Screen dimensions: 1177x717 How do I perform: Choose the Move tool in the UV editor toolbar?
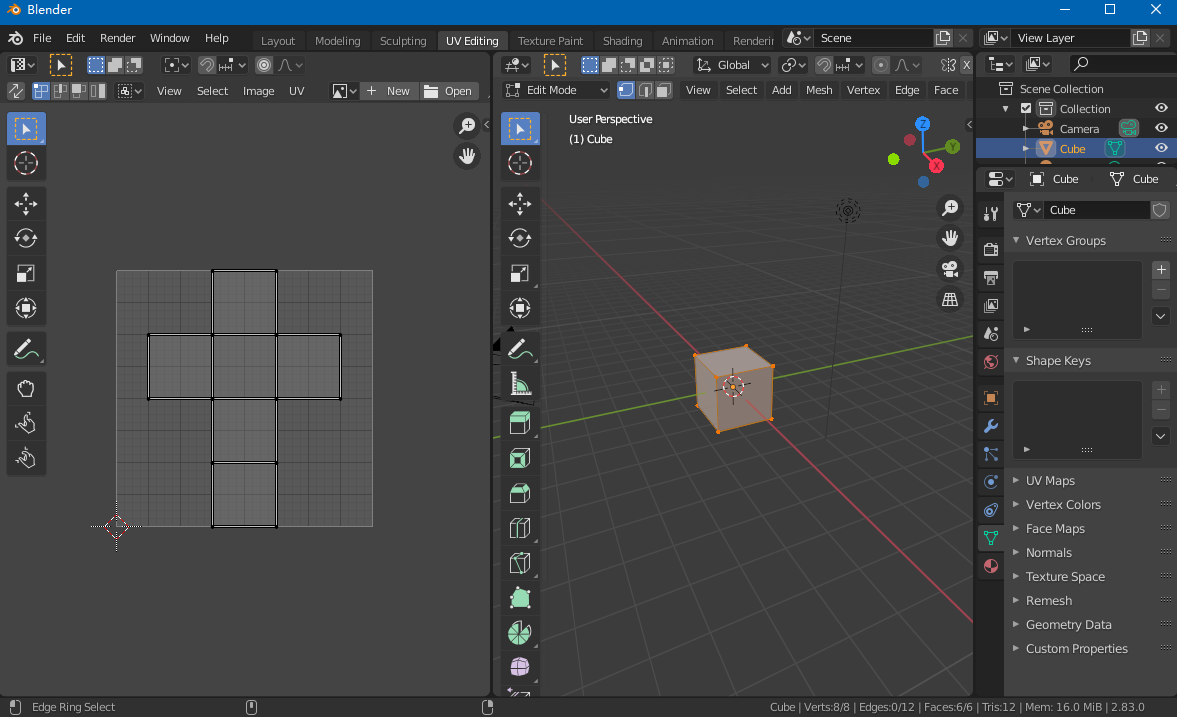[26, 203]
